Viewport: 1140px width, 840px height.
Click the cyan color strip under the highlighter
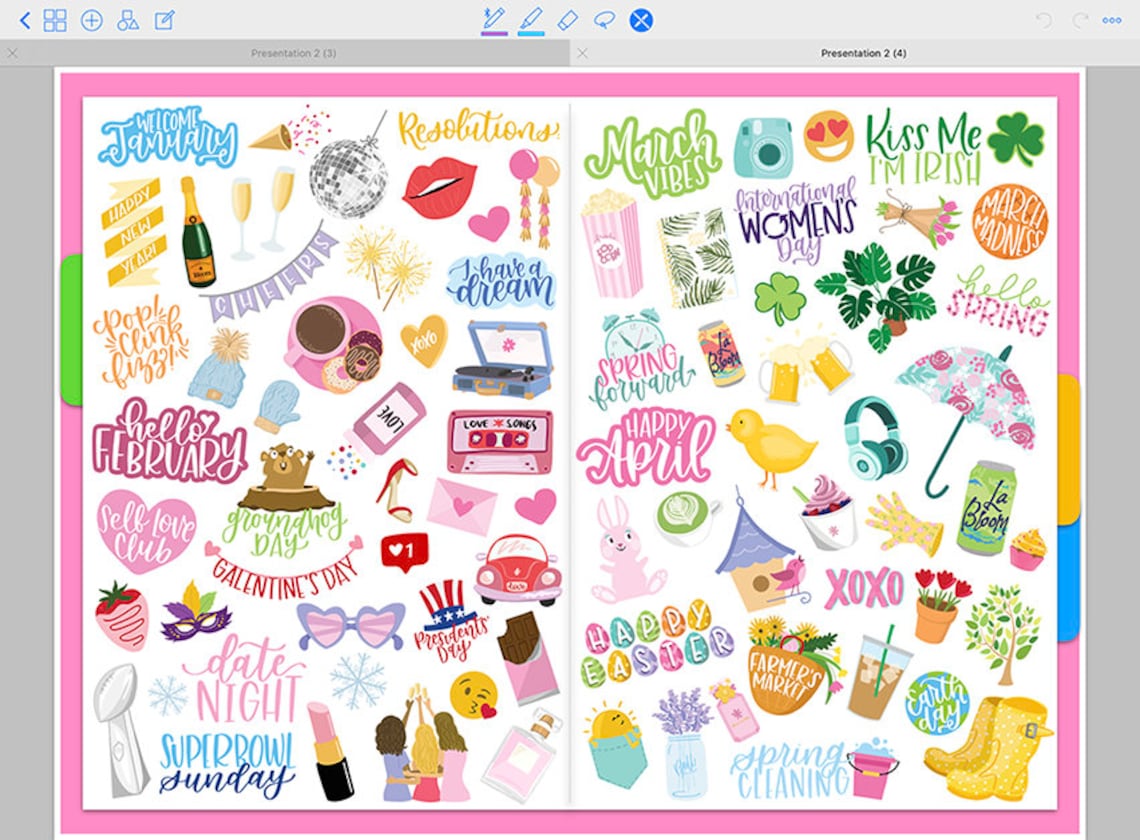pyautogui.click(x=531, y=31)
